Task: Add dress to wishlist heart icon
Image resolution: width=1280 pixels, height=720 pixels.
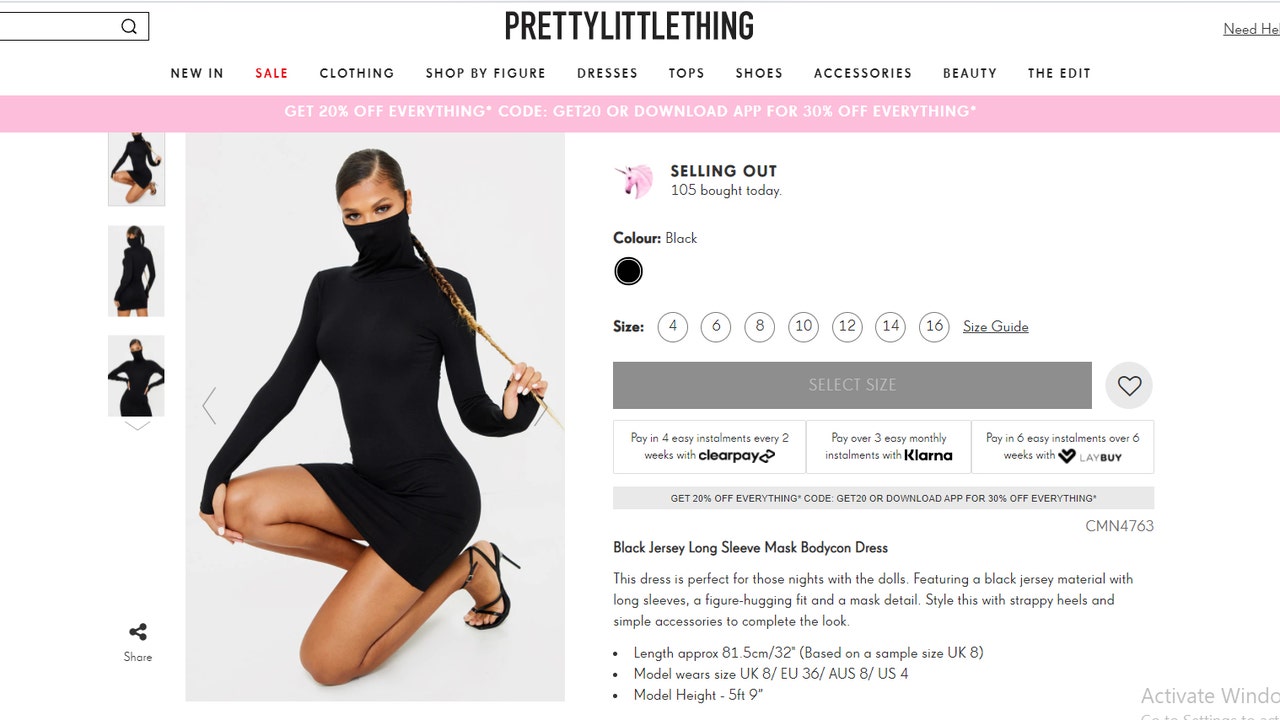Action: pyautogui.click(x=1129, y=385)
